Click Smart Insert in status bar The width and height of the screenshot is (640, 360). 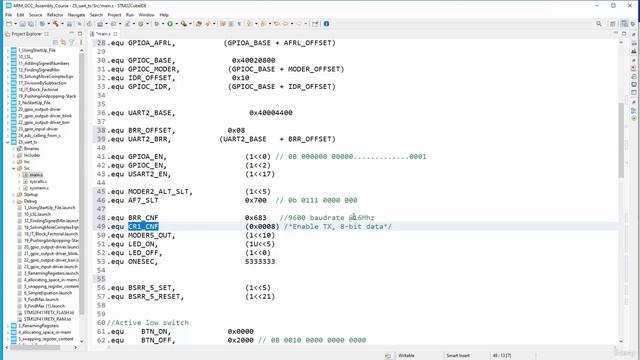(458, 356)
